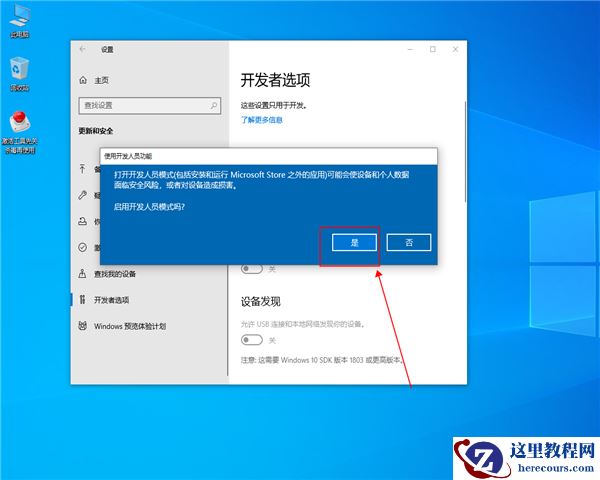600x480 pixels.
Task: Toggle the 设备发现 USB switch
Action: [x=251, y=340]
